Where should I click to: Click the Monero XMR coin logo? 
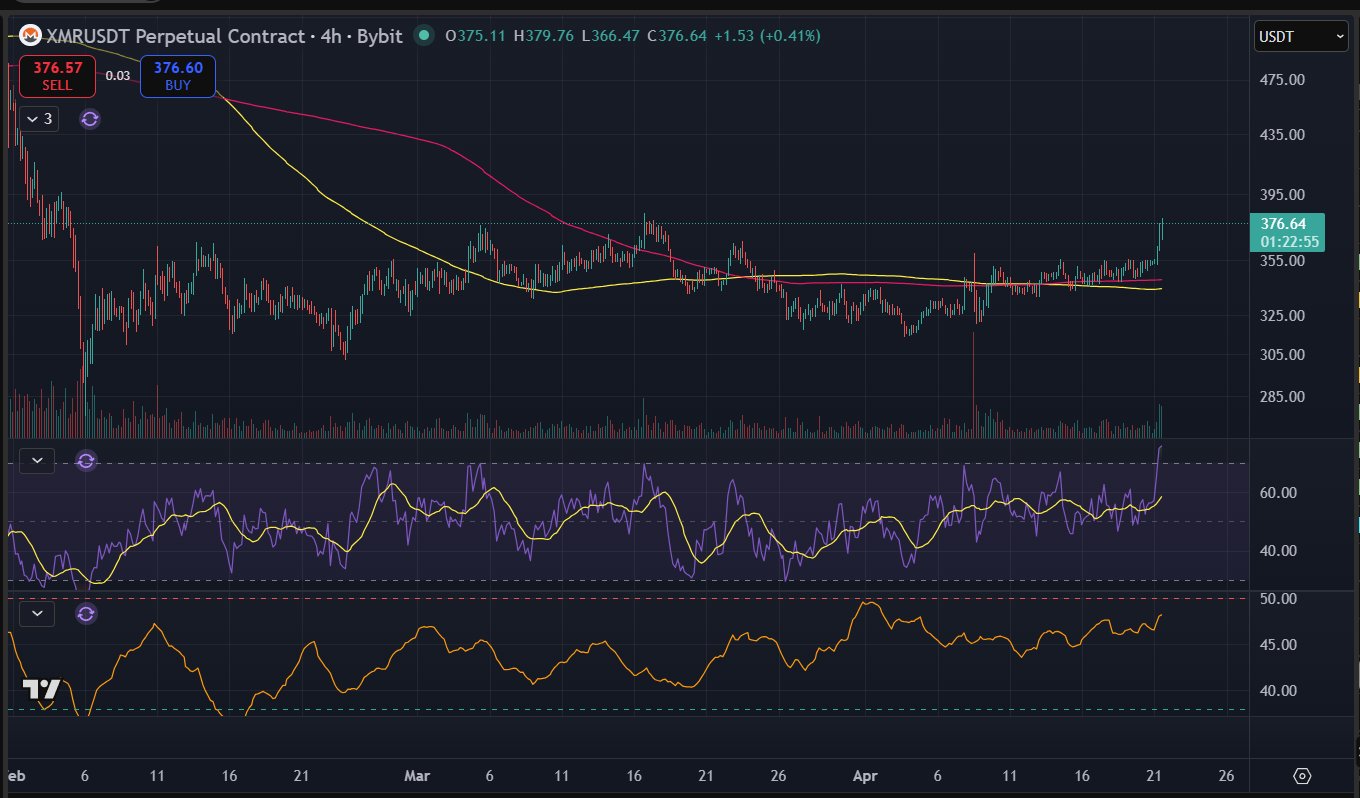tap(30, 36)
